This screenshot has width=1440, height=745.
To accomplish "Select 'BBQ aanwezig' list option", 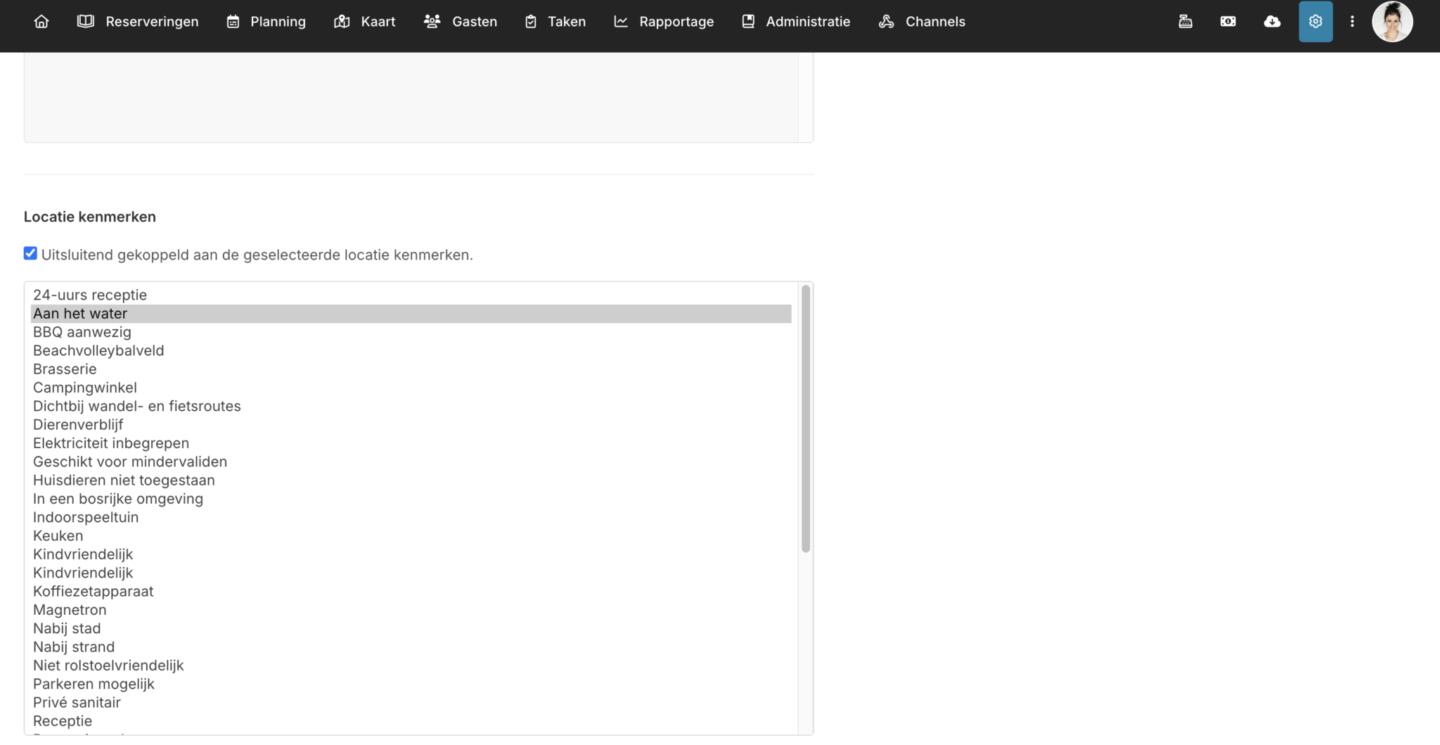I will (82, 332).
